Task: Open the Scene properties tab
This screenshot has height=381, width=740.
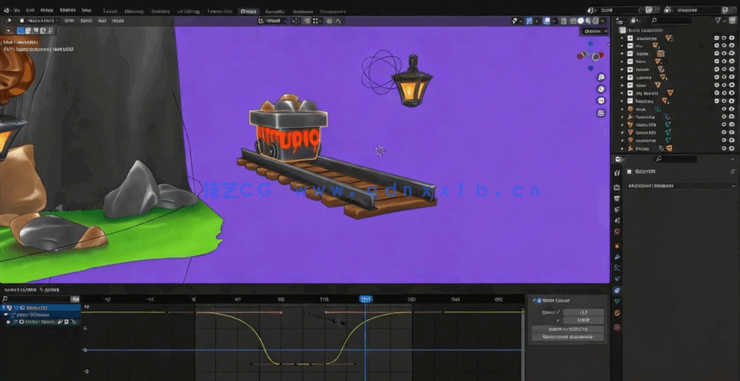Action: [x=617, y=220]
